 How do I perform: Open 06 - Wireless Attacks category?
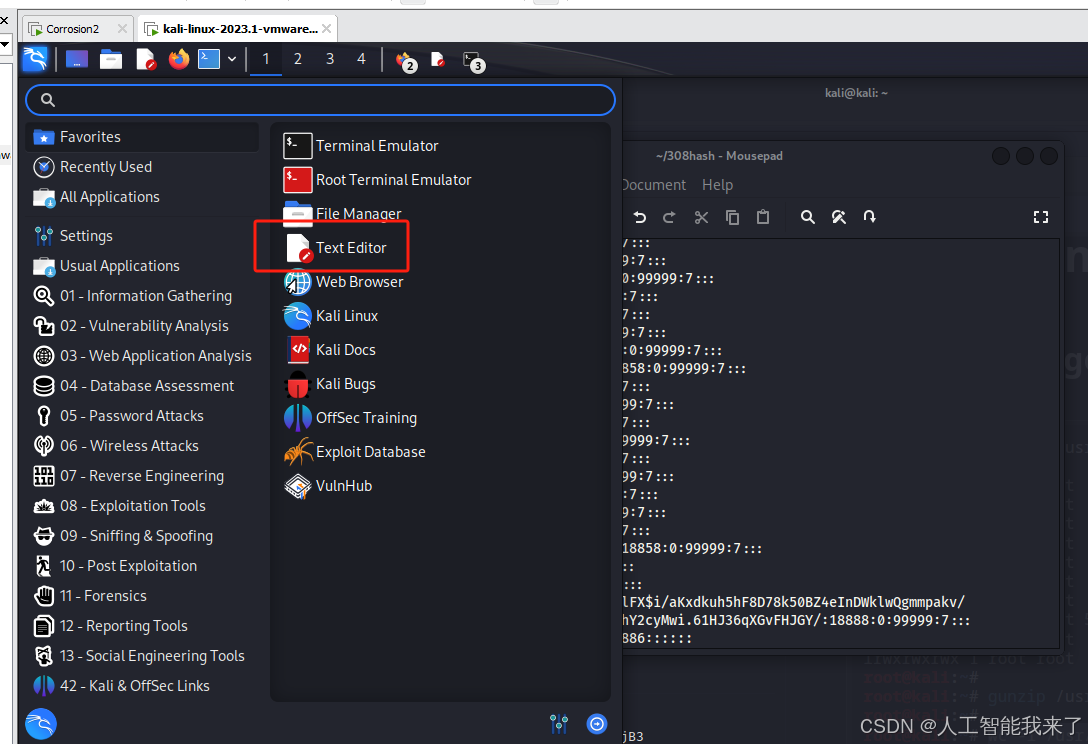(x=142, y=446)
